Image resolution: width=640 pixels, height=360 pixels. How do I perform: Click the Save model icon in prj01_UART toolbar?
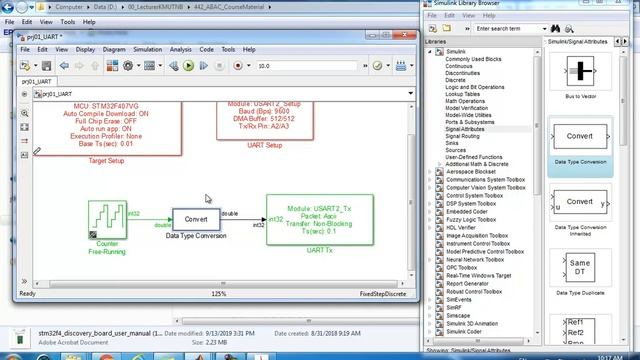coord(47,66)
